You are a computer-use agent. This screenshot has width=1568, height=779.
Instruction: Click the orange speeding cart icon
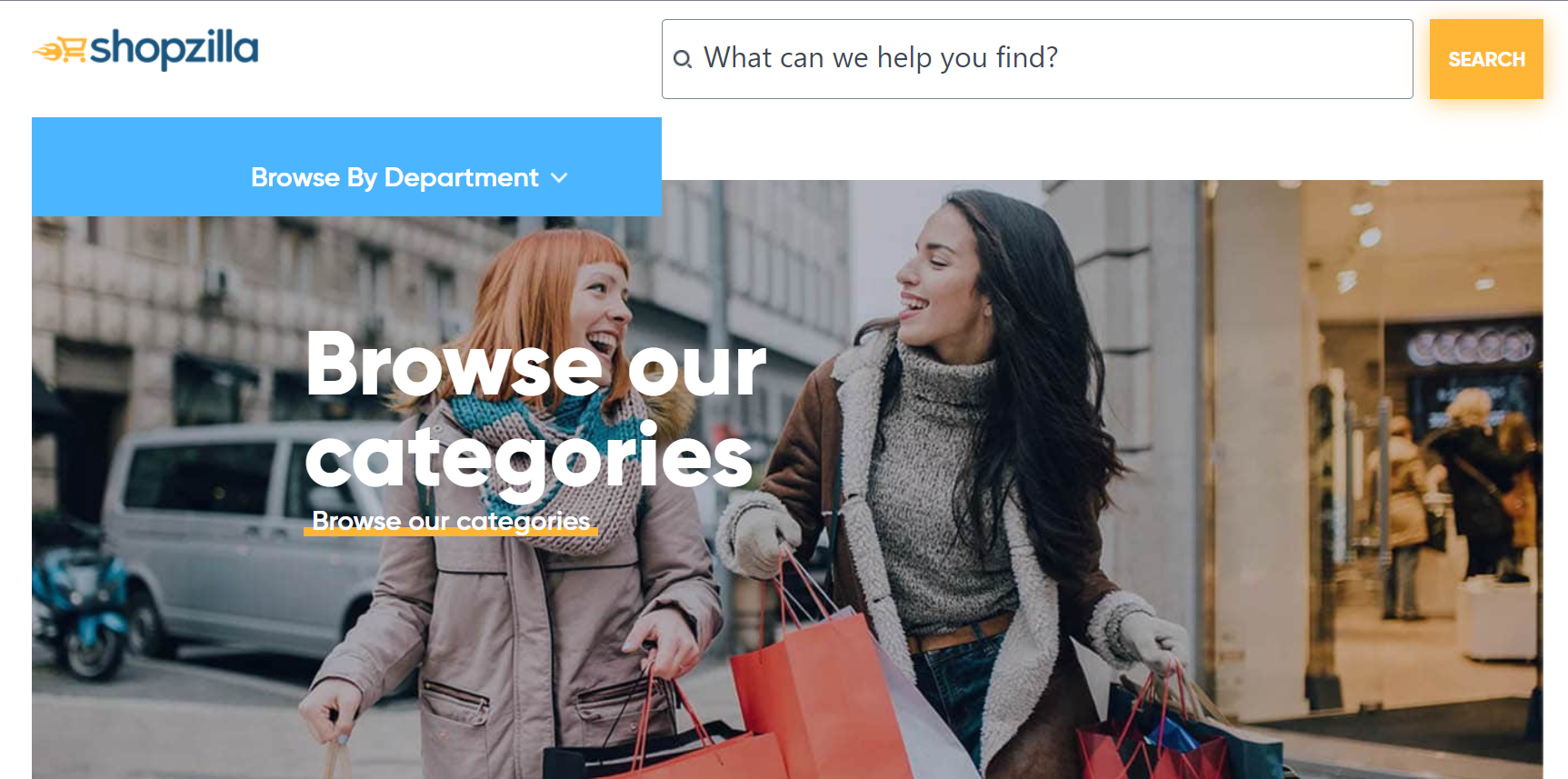pyautogui.click(x=60, y=50)
